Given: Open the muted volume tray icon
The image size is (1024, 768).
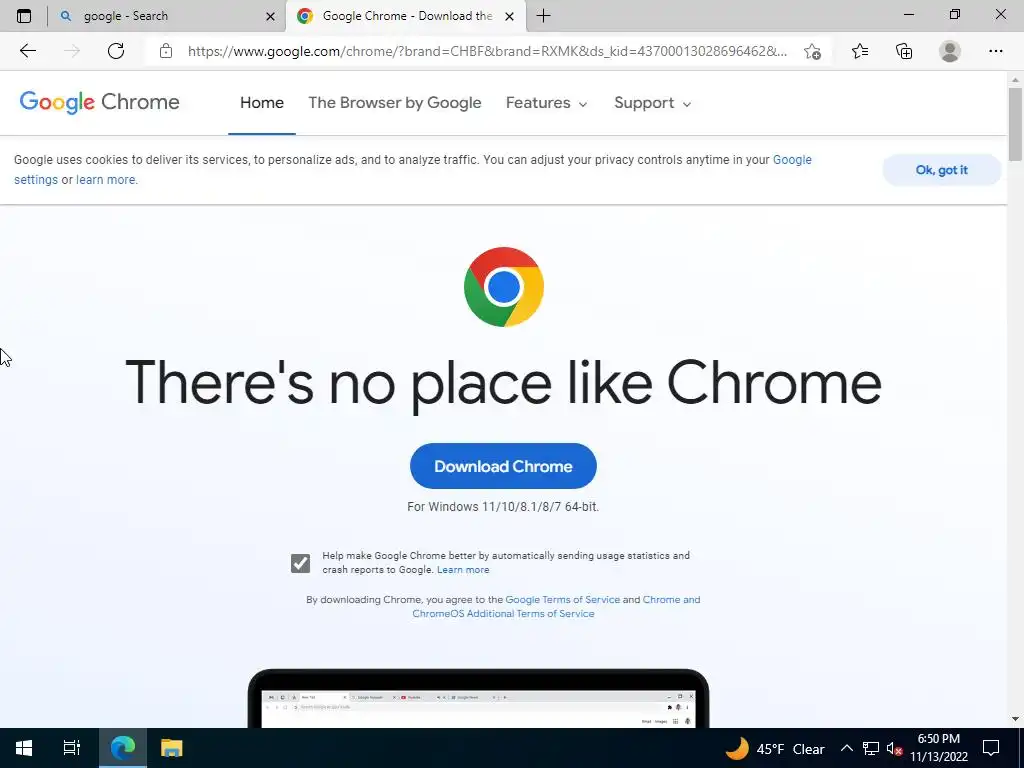Looking at the screenshot, I should [895, 748].
